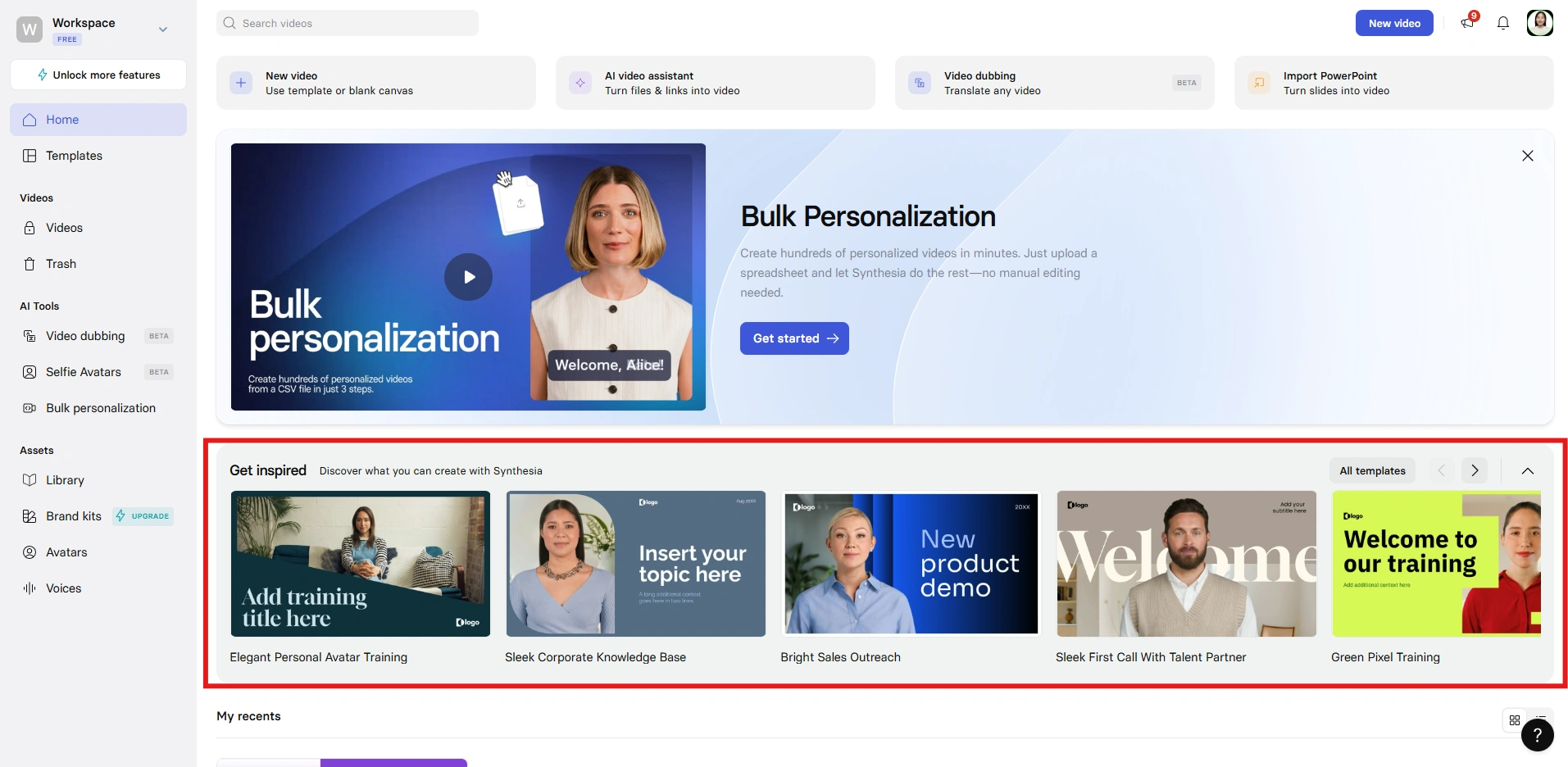Click the Voices waveform icon
Image resolution: width=1568 pixels, height=767 pixels.
30,588
